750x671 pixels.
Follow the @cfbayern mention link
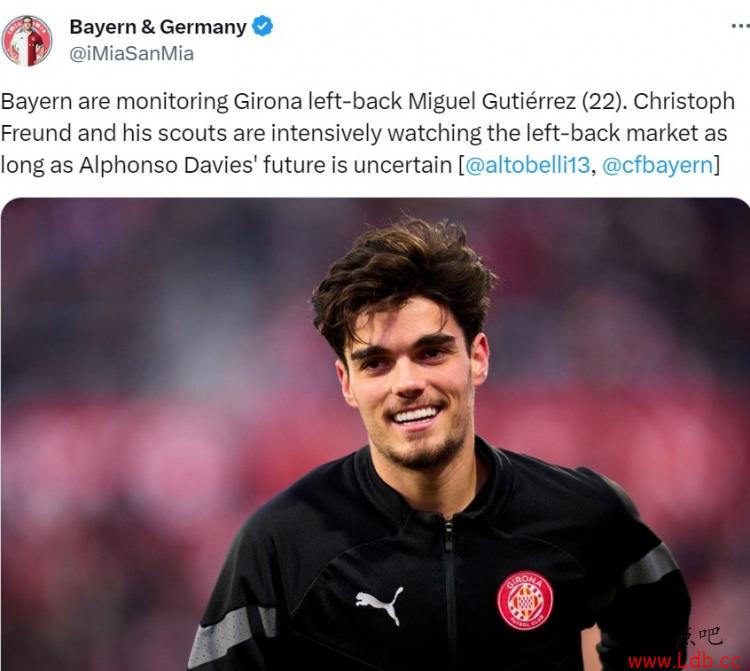tap(658, 165)
